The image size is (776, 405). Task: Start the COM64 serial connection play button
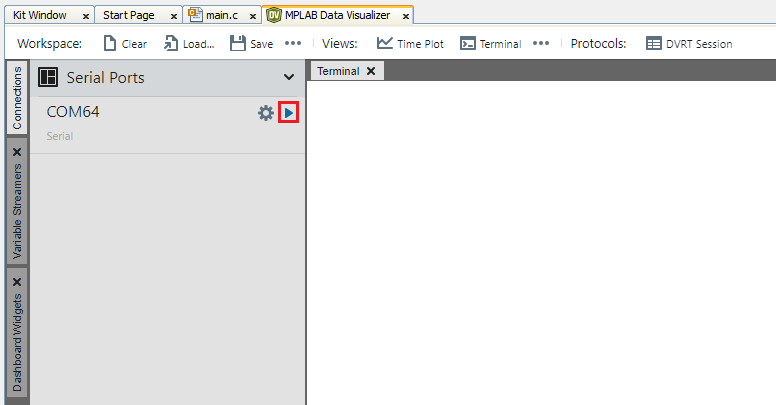(x=289, y=113)
